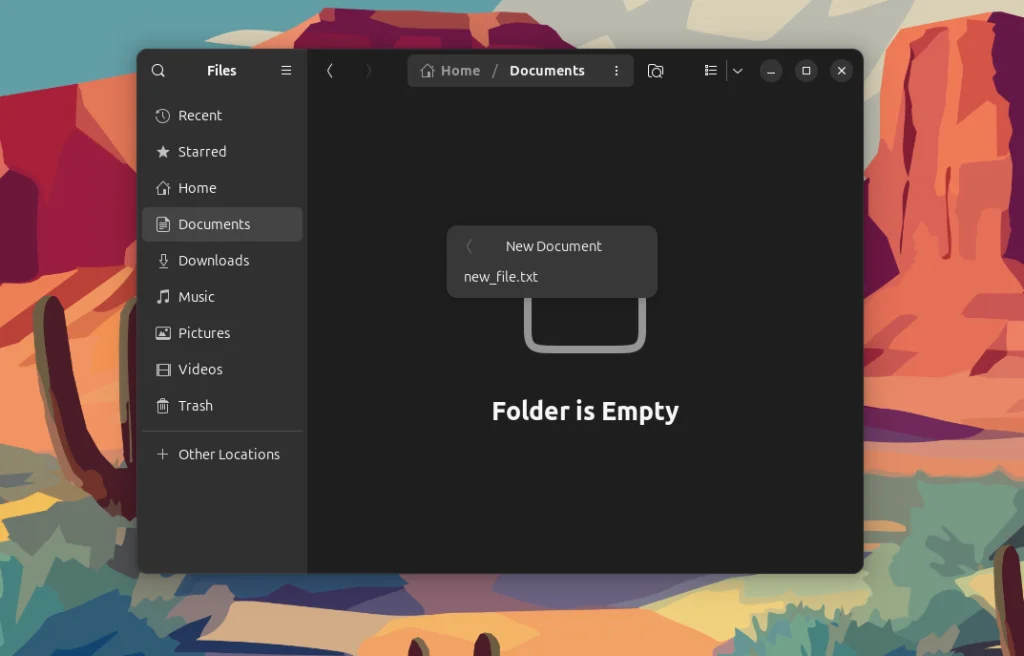This screenshot has width=1024, height=656.
Task: Open Videos from the sidebar
Action: coord(200,370)
